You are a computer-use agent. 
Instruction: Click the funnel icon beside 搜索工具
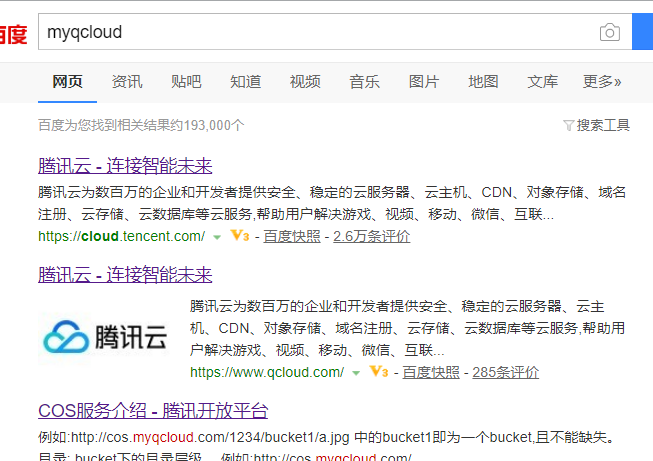click(x=568, y=125)
